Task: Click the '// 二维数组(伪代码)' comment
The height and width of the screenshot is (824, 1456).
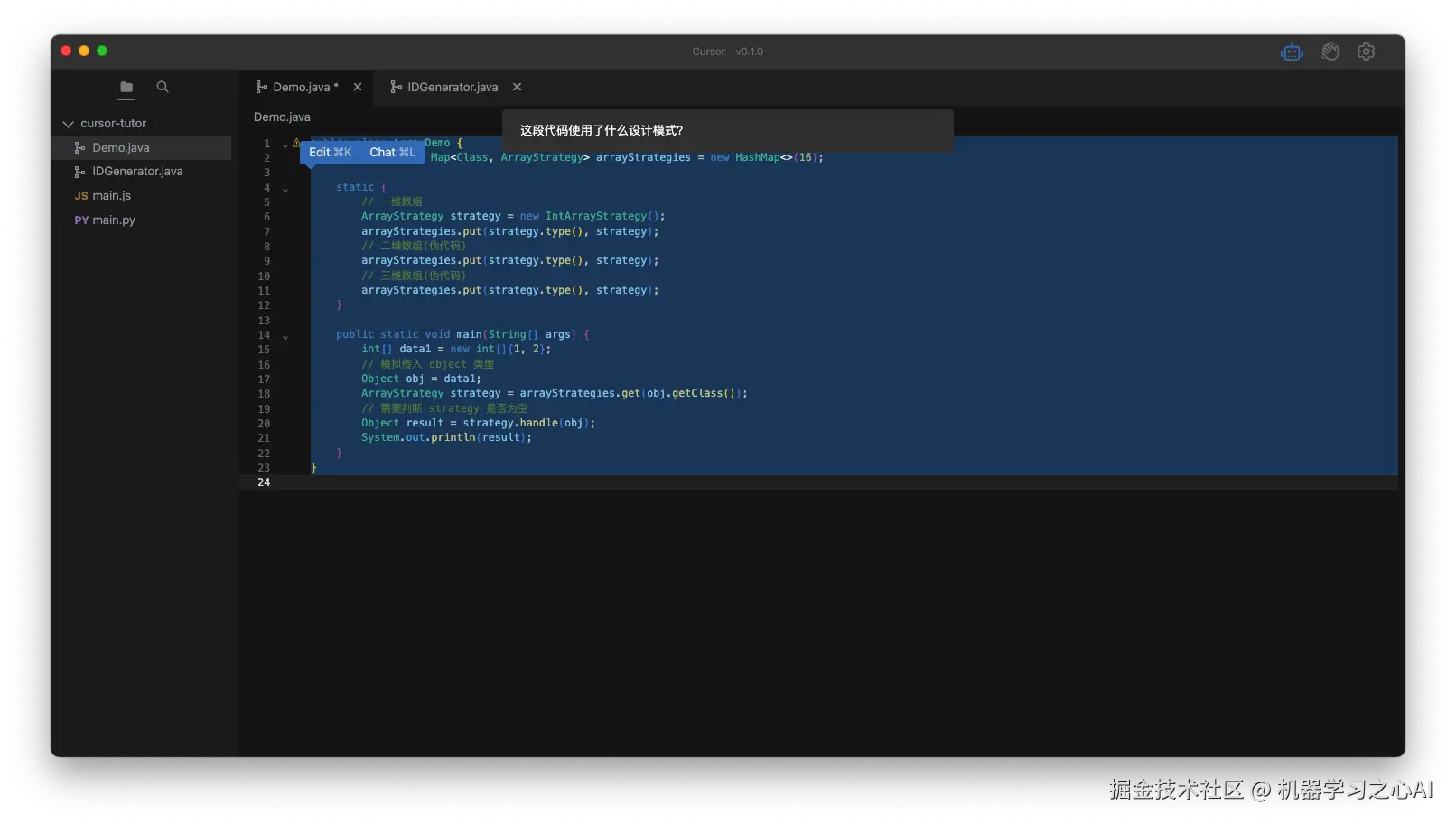Action: coord(414,246)
